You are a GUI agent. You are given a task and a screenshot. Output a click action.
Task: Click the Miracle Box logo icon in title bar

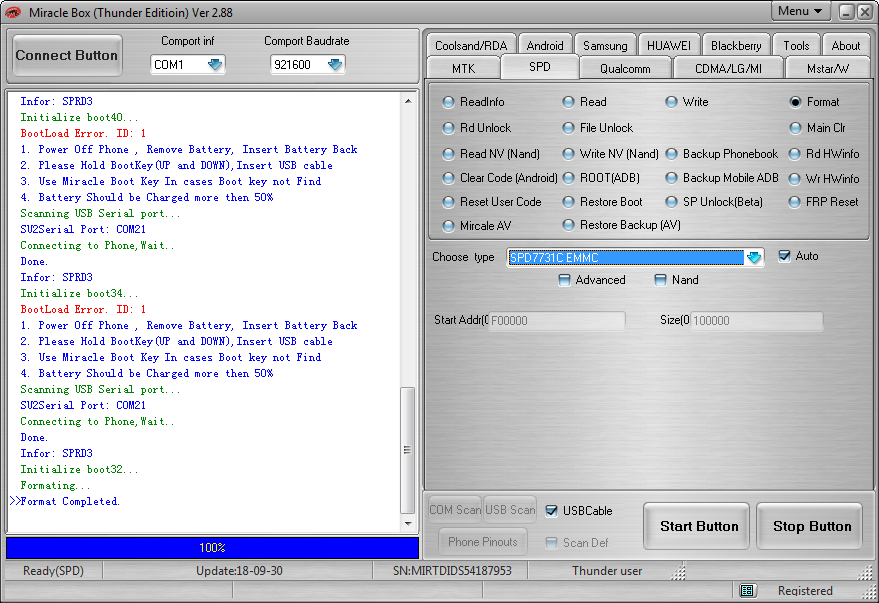click(x=13, y=12)
